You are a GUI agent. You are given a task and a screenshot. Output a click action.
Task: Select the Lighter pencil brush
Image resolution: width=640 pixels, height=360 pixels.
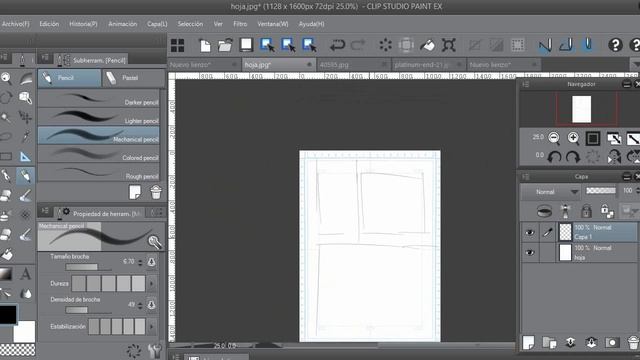(x=98, y=117)
